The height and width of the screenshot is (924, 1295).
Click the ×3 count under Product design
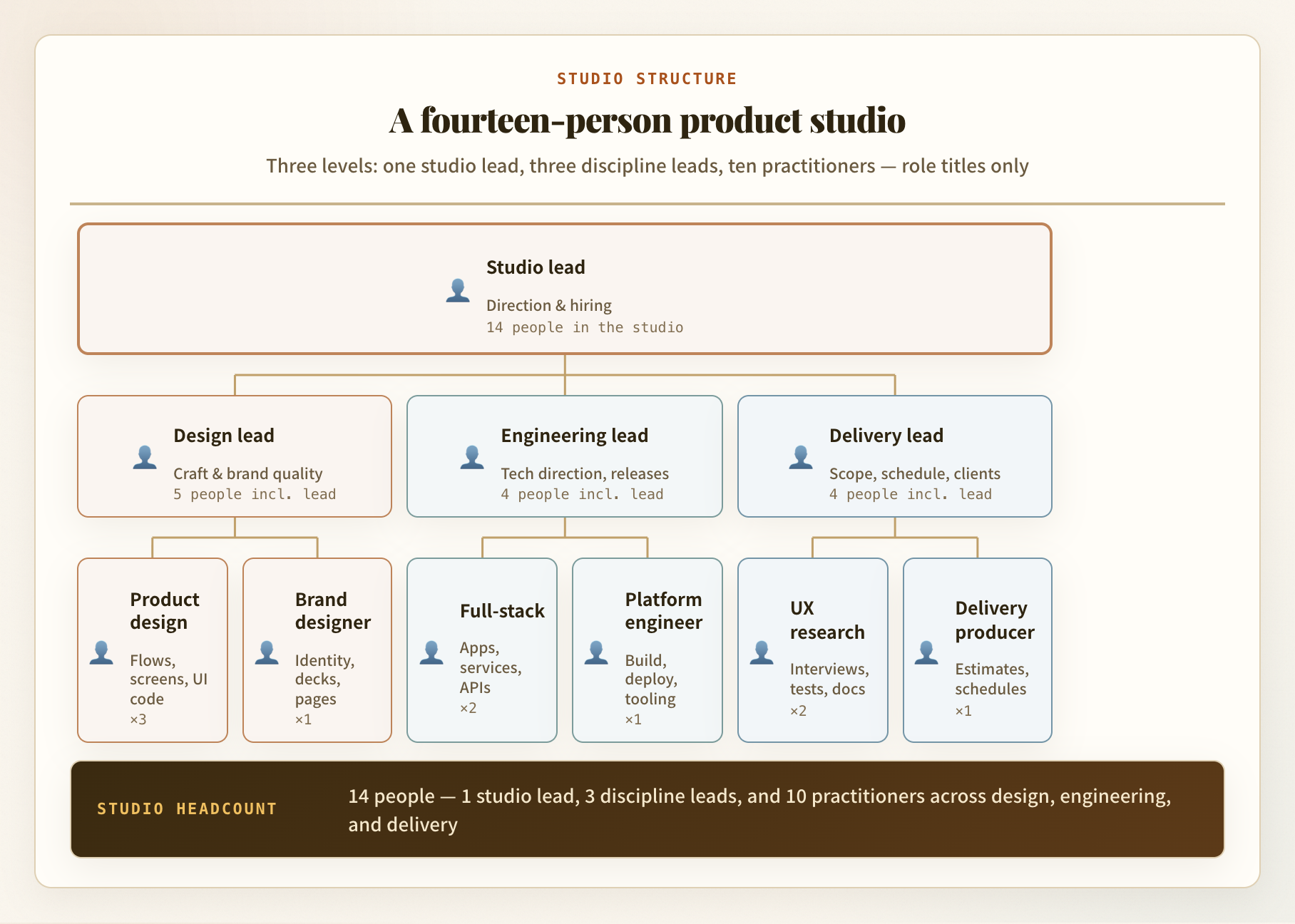138,719
